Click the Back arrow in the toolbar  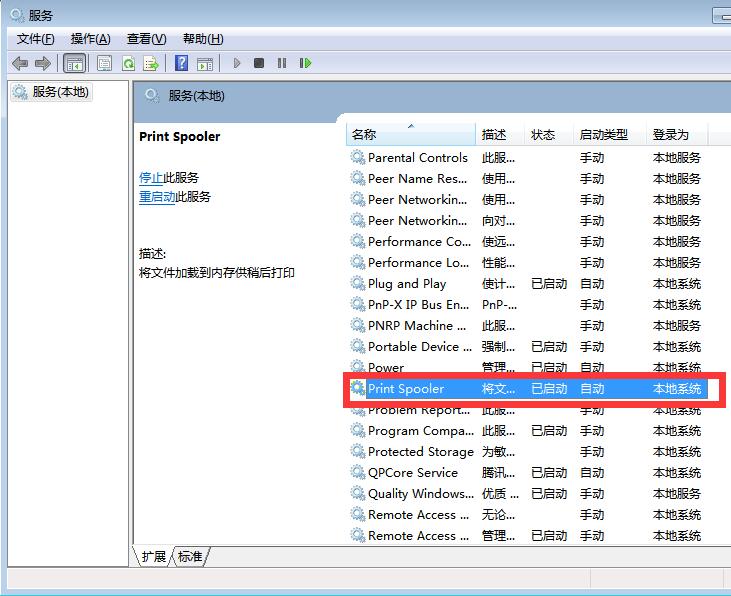coord(19,63)
